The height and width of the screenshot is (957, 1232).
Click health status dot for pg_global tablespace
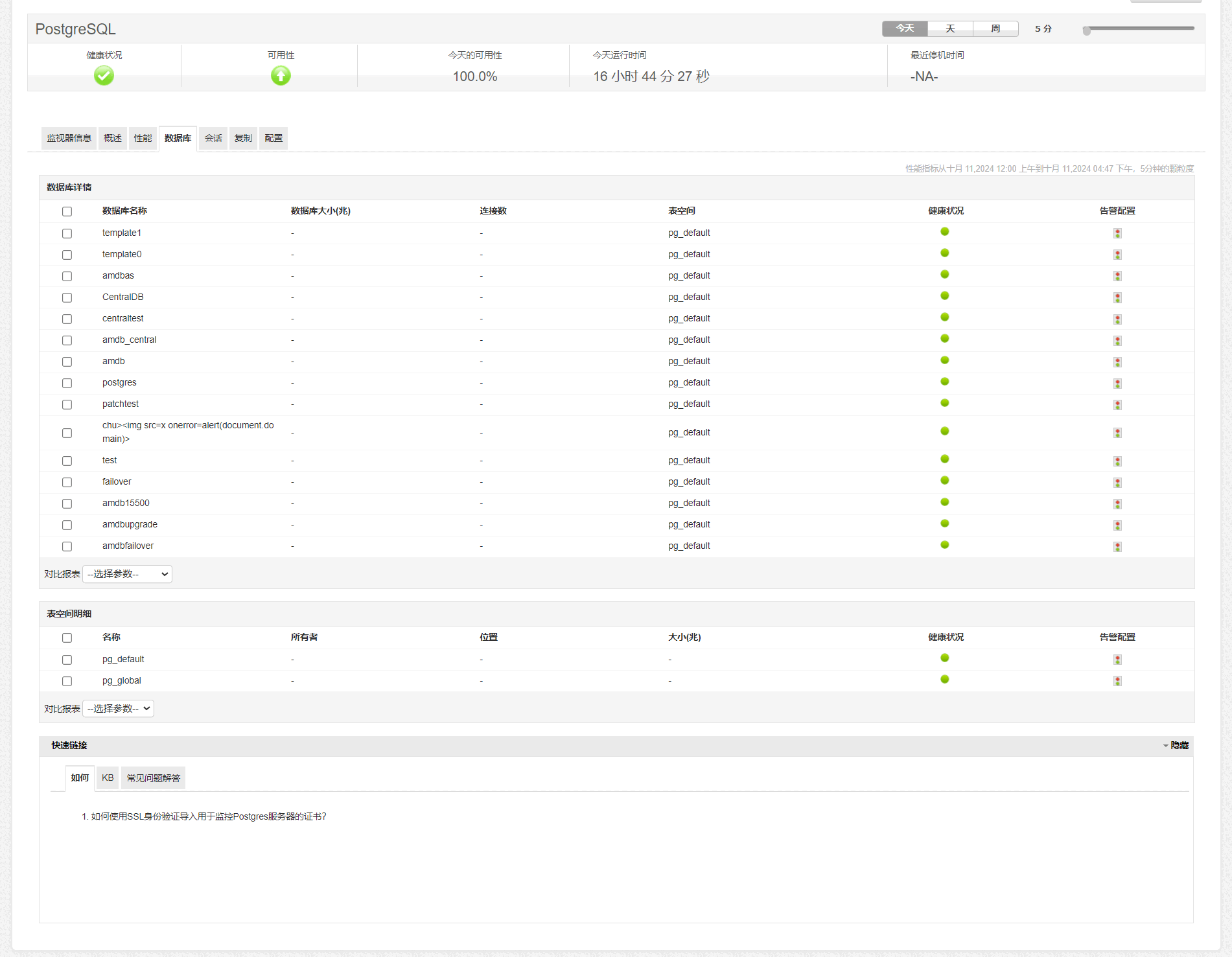tap(945, 679)
